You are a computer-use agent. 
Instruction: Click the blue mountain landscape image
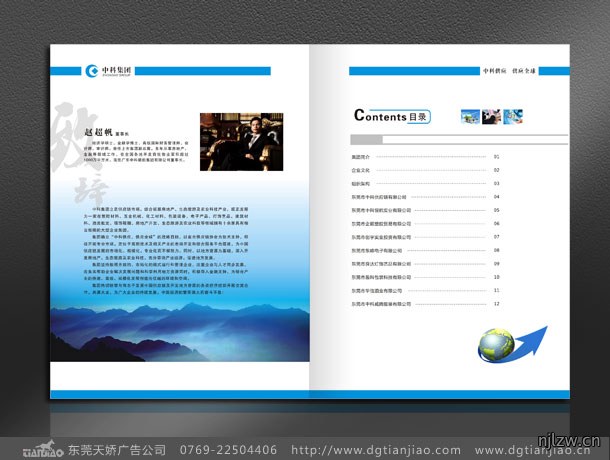click(180, 332)
